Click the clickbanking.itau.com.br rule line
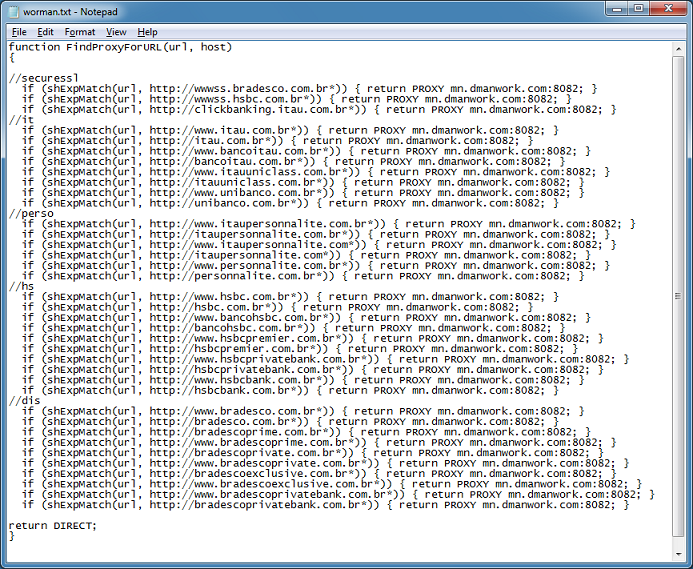693x569 pixels. 300,109
